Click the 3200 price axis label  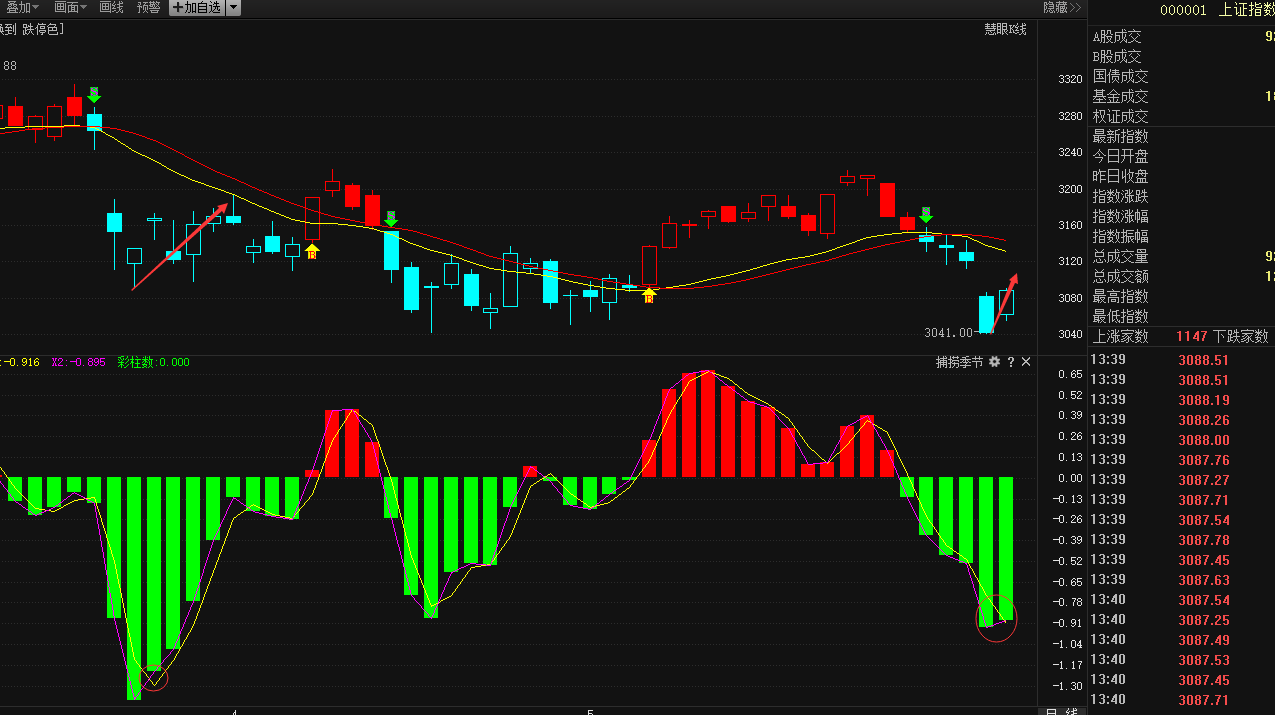tap(1070, 188)
